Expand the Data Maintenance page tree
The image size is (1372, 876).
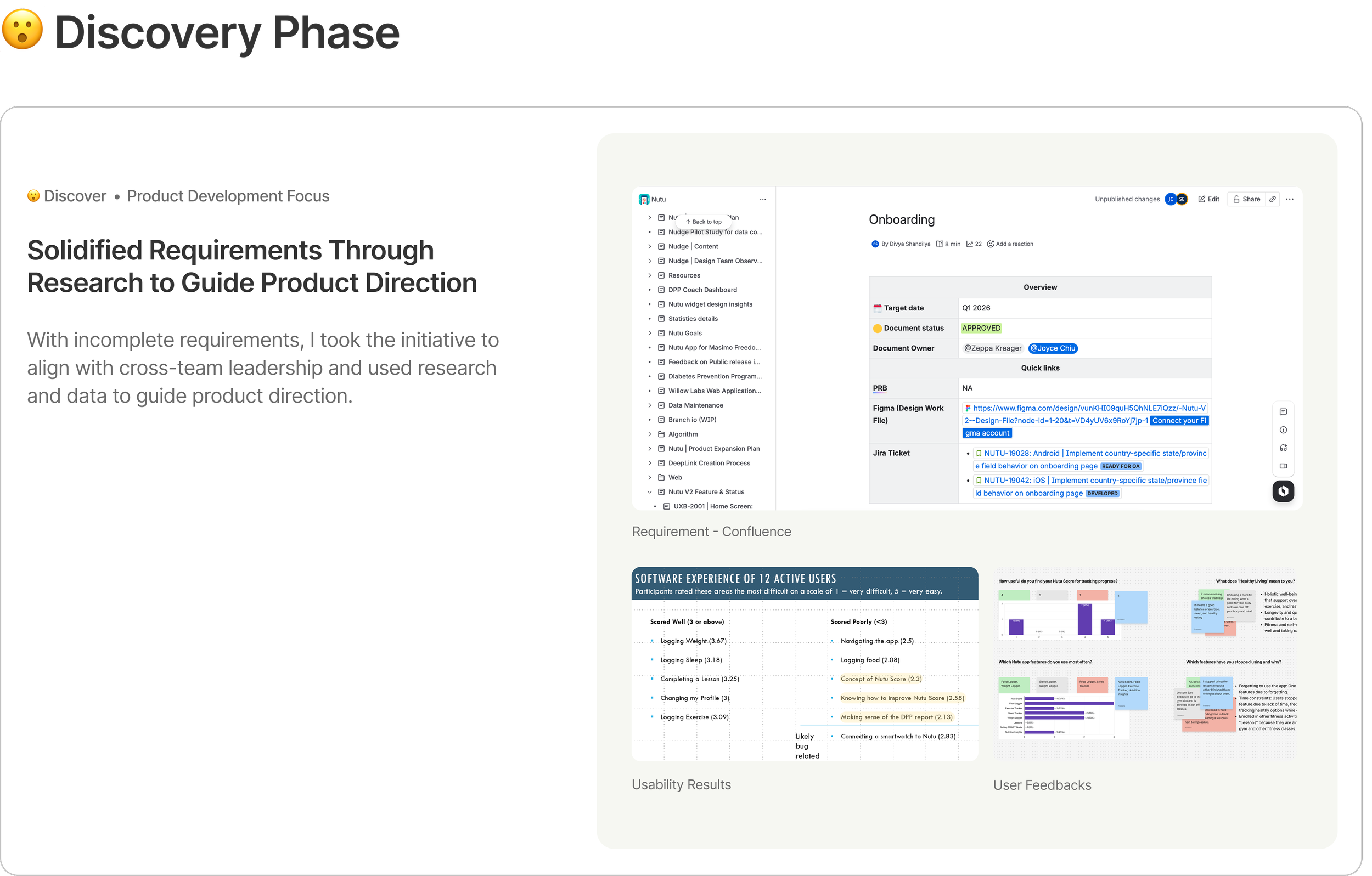pos(650,405)
